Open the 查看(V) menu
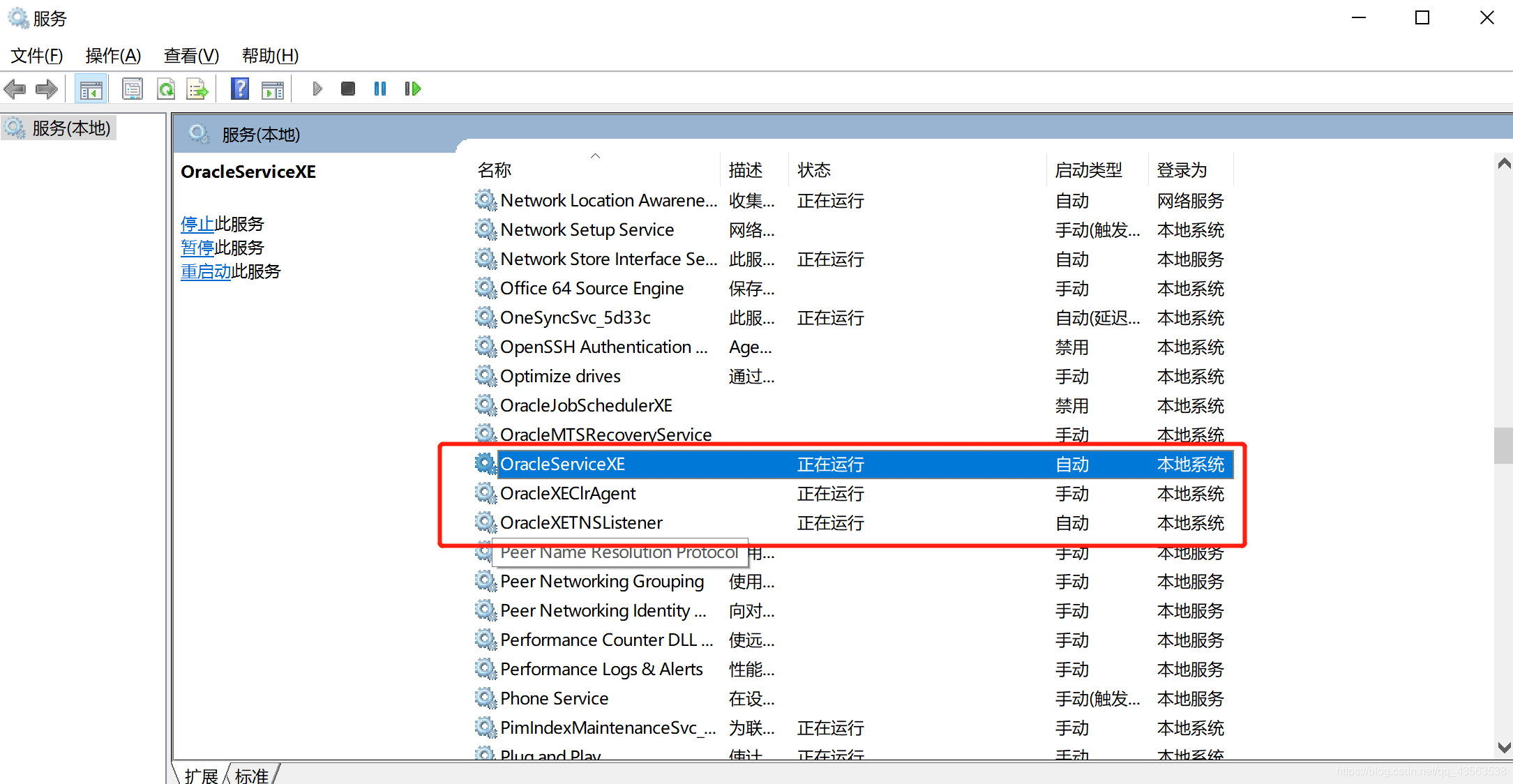 click(191, 56)
